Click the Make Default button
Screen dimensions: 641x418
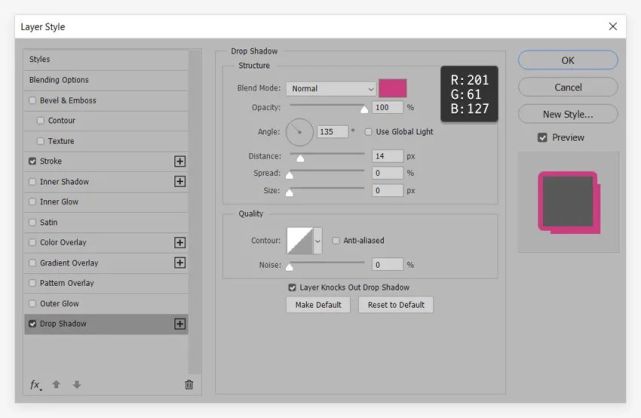point(318,305)
